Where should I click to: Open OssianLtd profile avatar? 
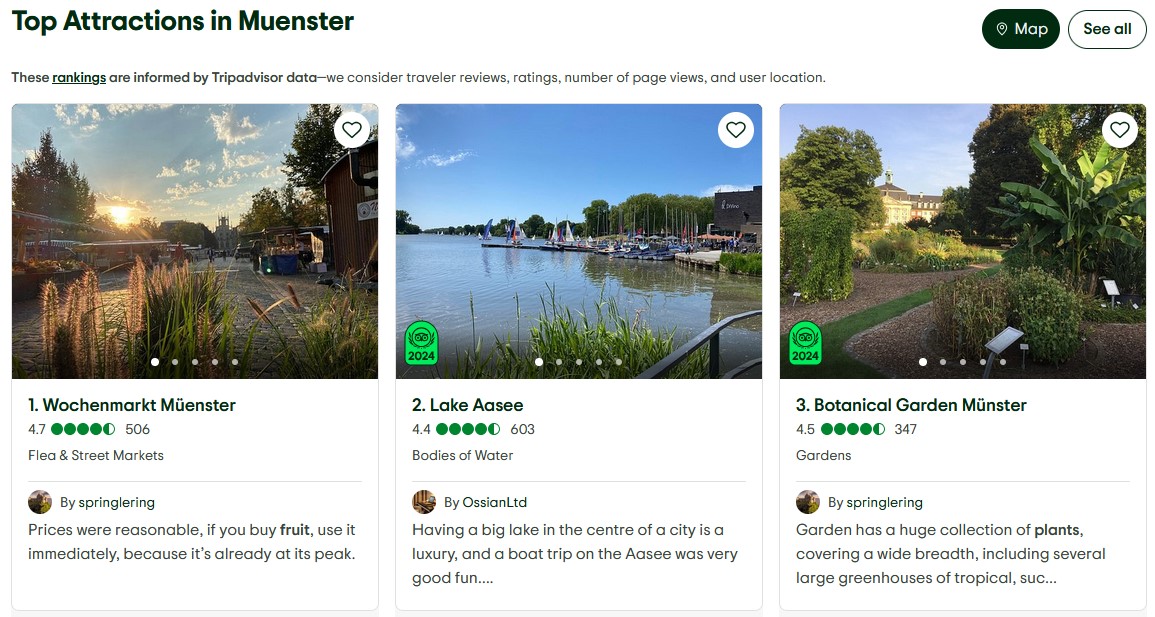click(x=424, y=502)
